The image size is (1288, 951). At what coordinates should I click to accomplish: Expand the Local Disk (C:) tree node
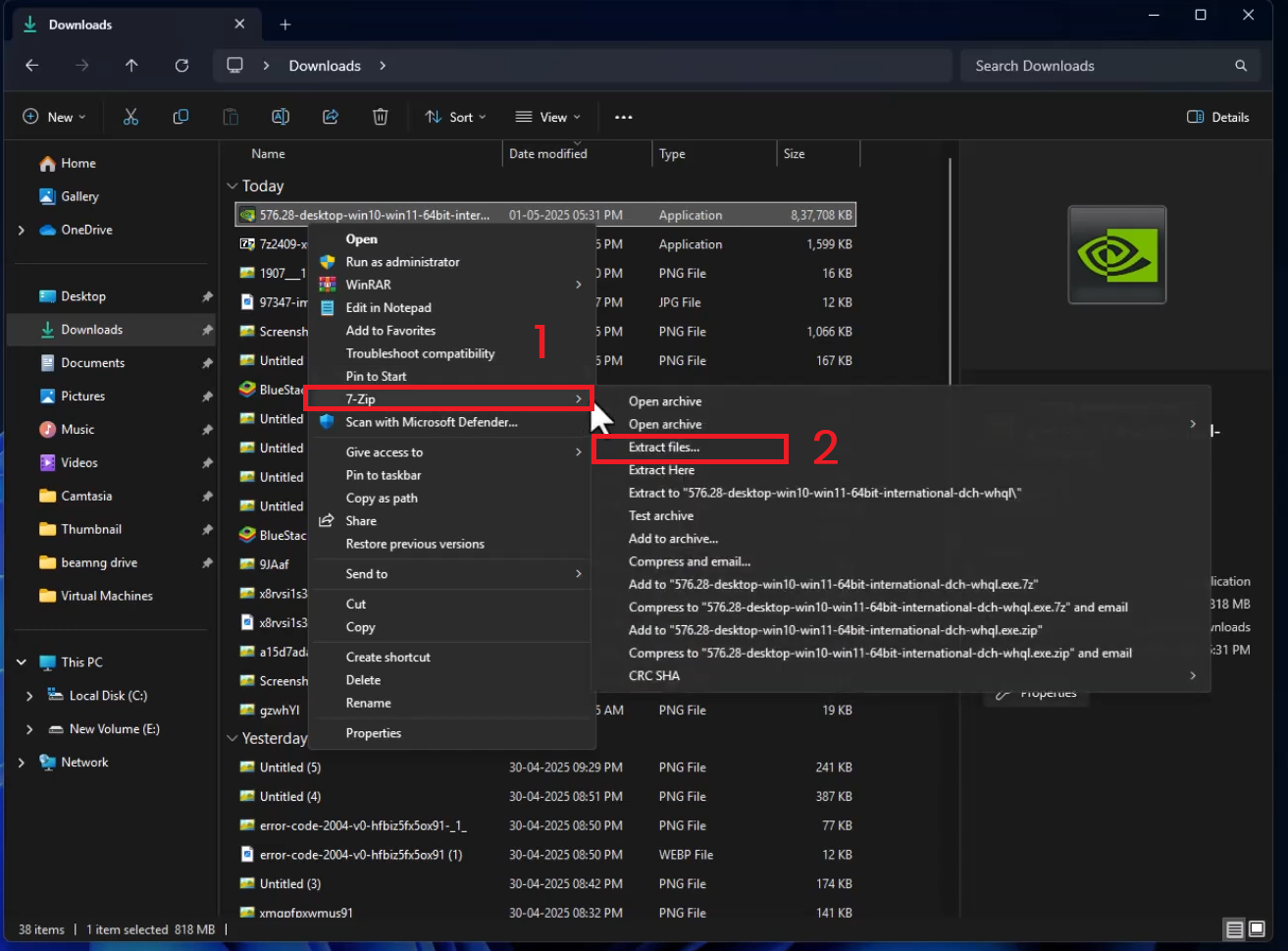click(x=29, y=696)
